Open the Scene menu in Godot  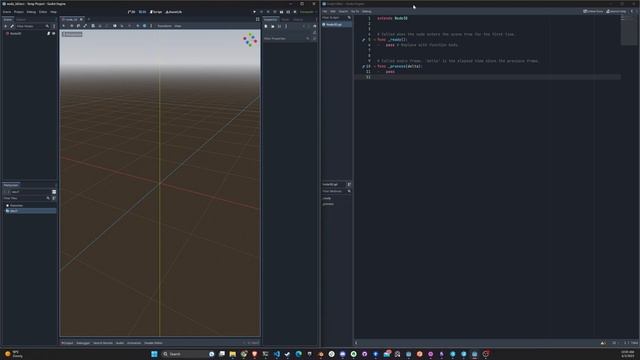pos(7,12)
